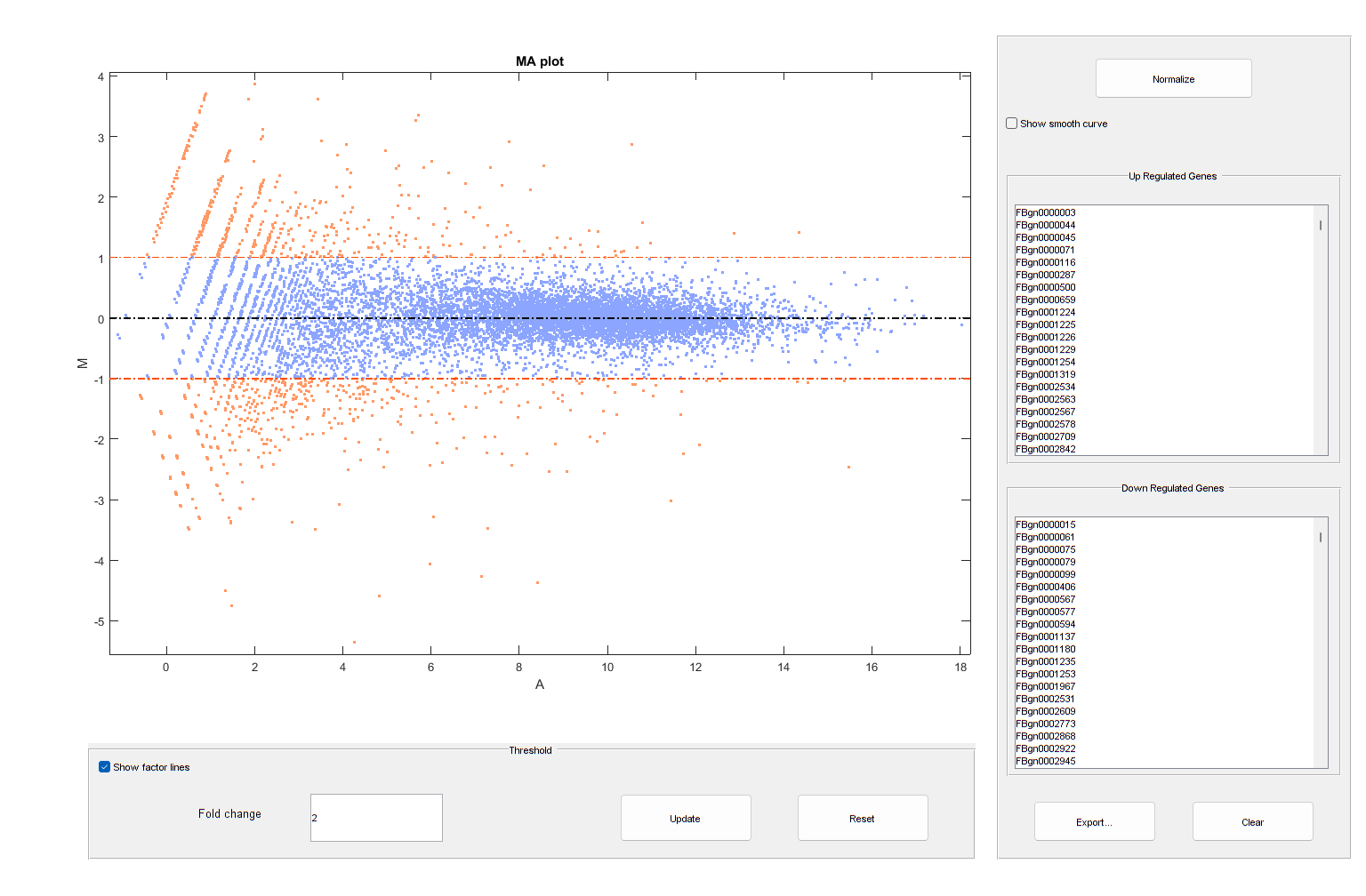
Task: Uncheck Show factor lines checkbox
Action: tap(105, 767)
